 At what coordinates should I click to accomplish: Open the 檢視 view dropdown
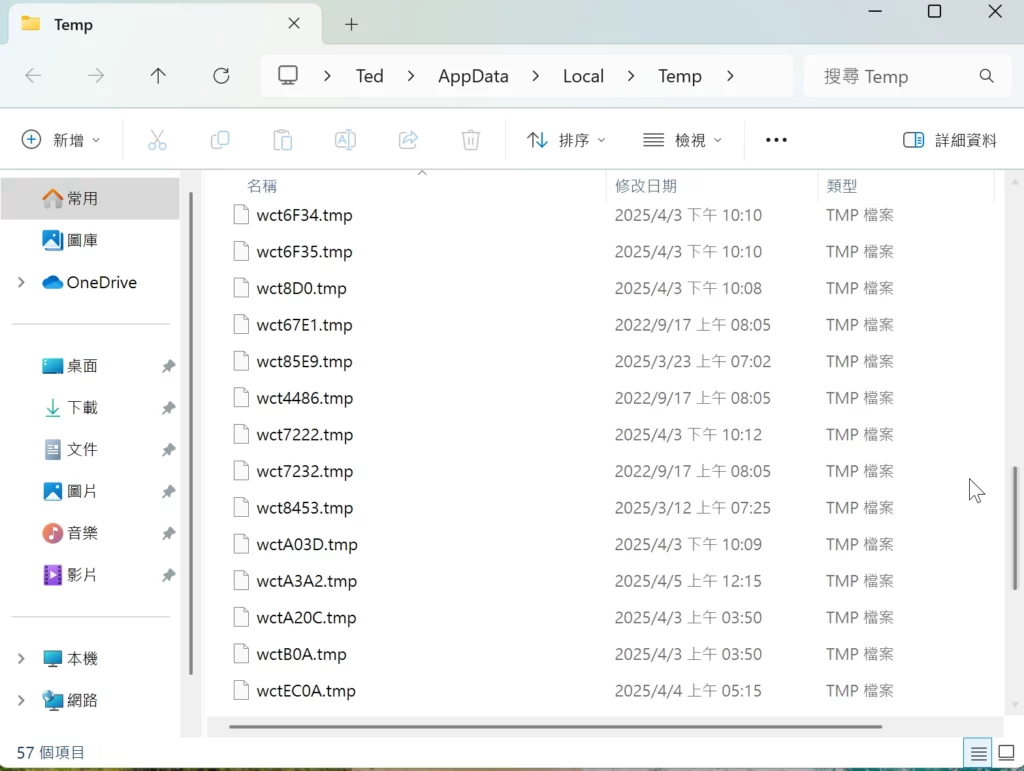click(682, 139)
